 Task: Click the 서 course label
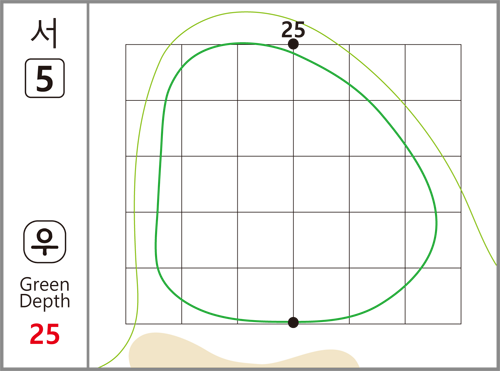point(44,34)
